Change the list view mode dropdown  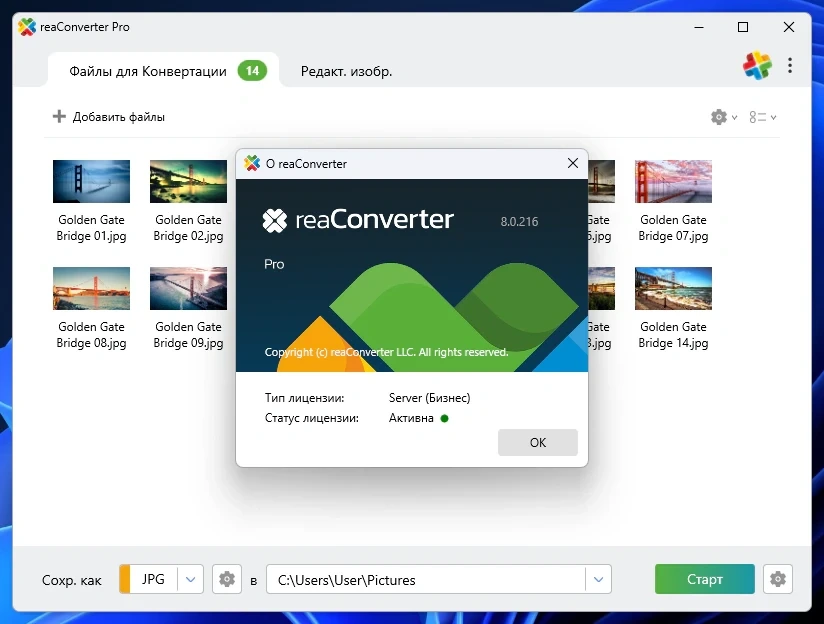763,117
